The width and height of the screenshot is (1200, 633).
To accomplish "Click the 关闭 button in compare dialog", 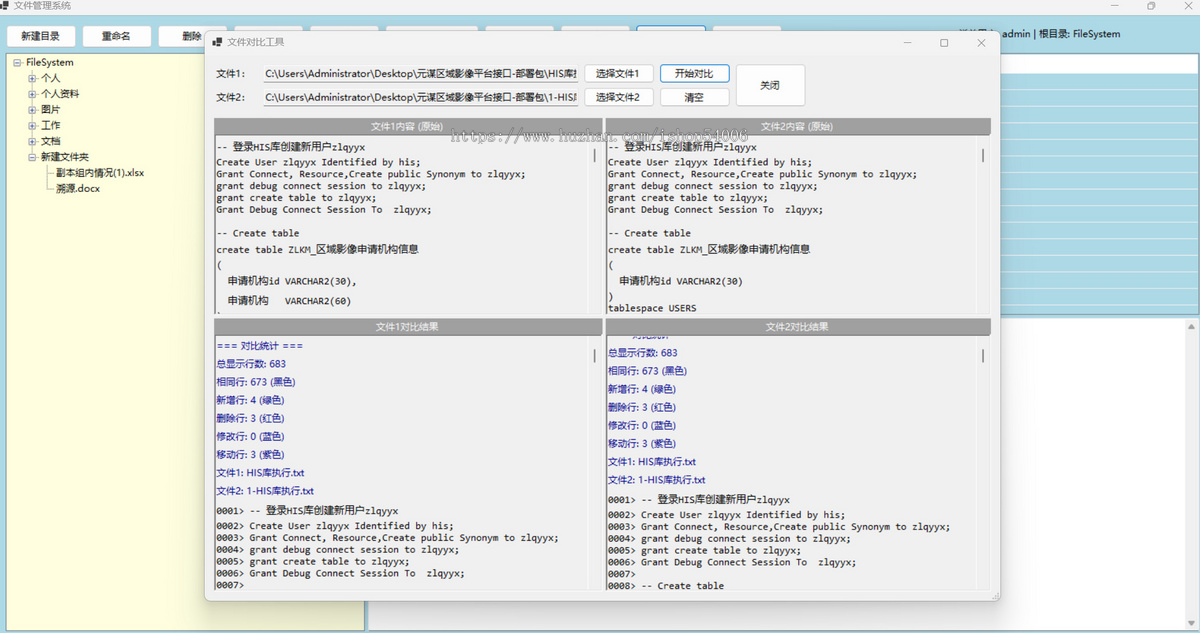I will click(x=769, y=86).
